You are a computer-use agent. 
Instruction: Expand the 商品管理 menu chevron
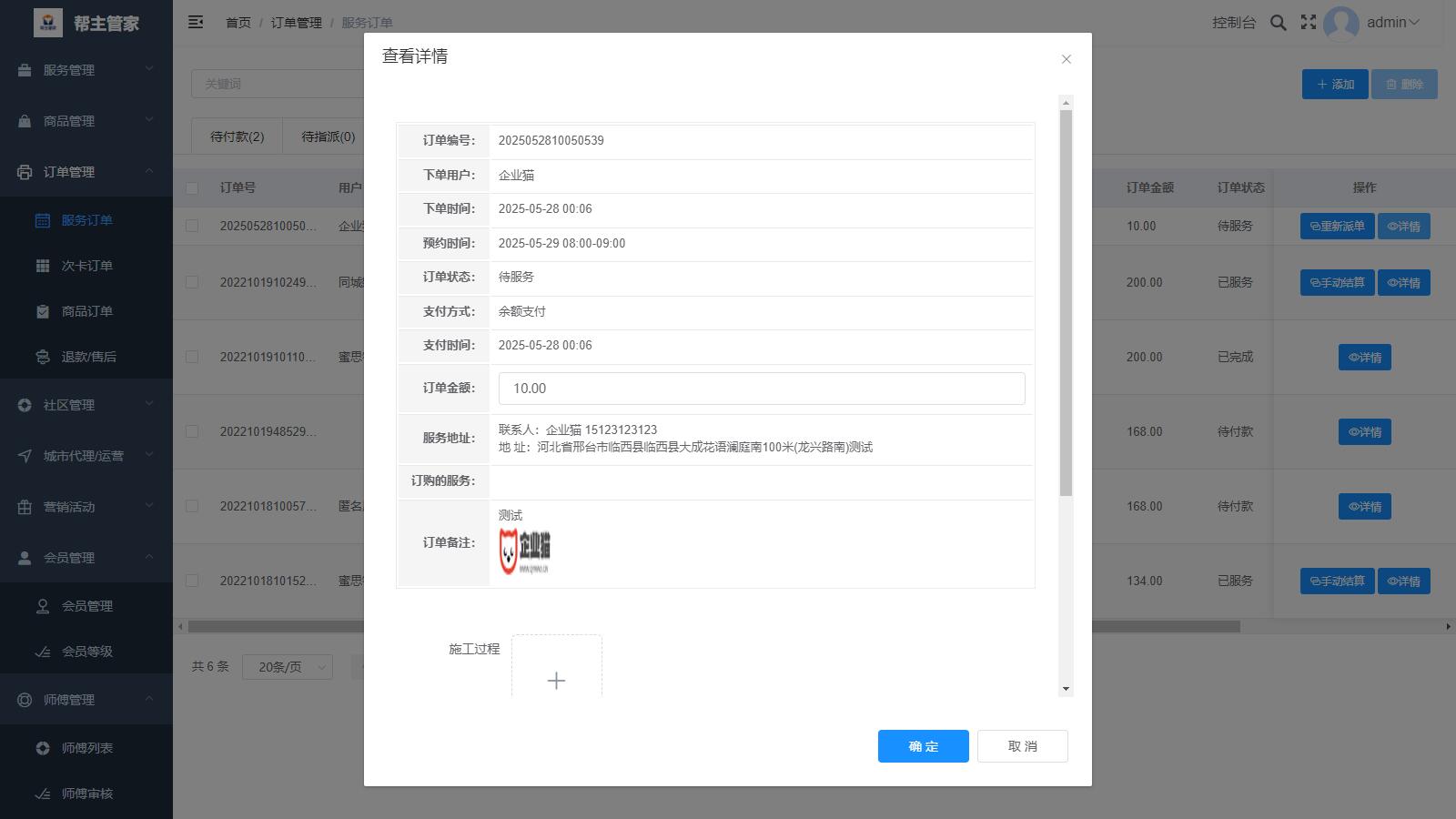149,120
